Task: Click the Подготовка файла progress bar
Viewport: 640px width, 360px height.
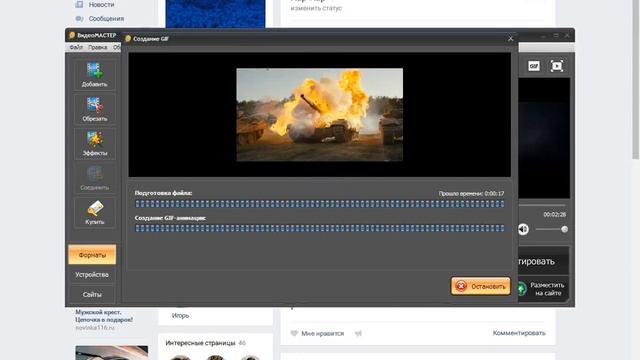Action: click(320, 204)
